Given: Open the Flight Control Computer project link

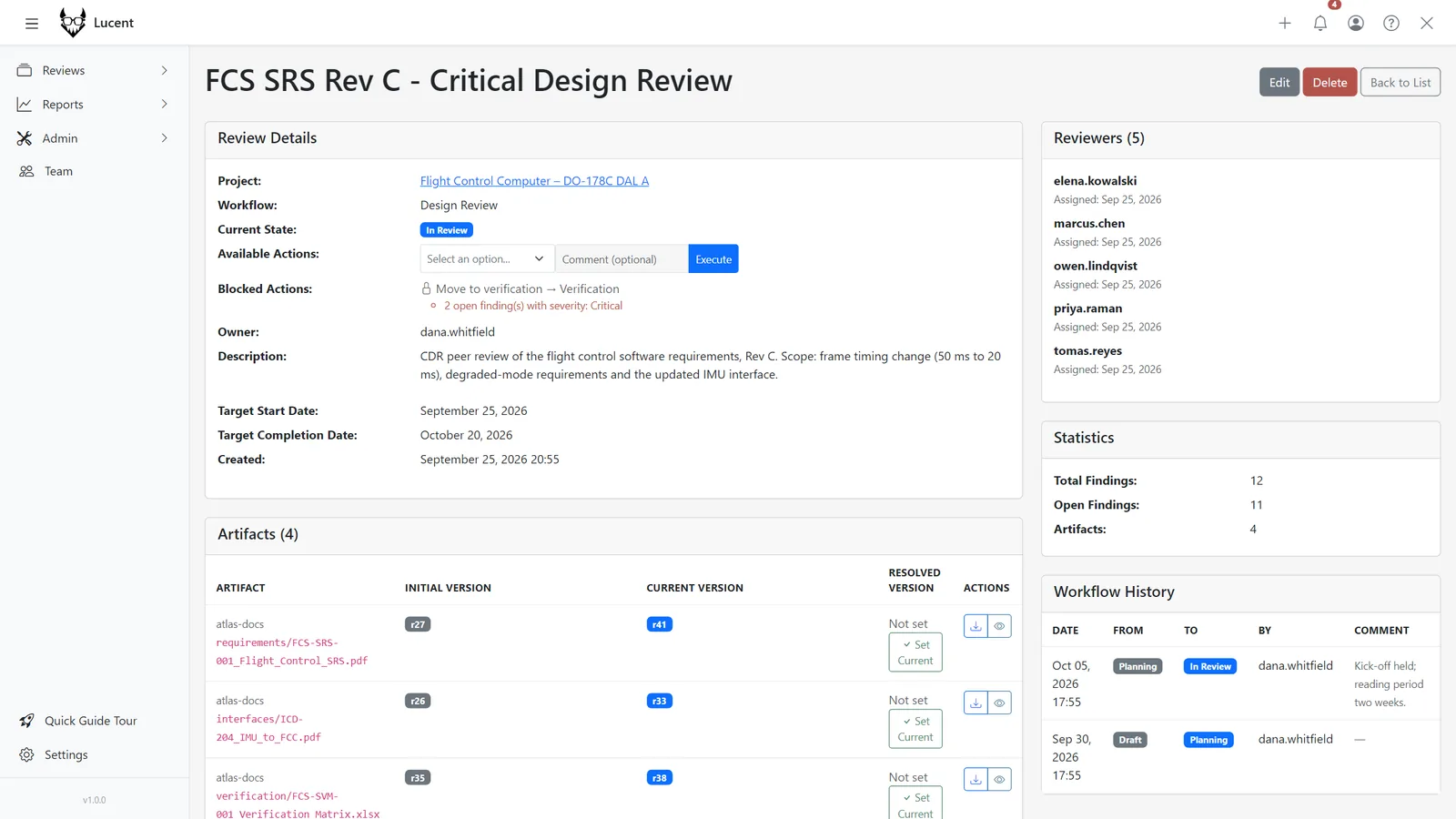Looking at the screenshot, I should click(x=534, y=181).
